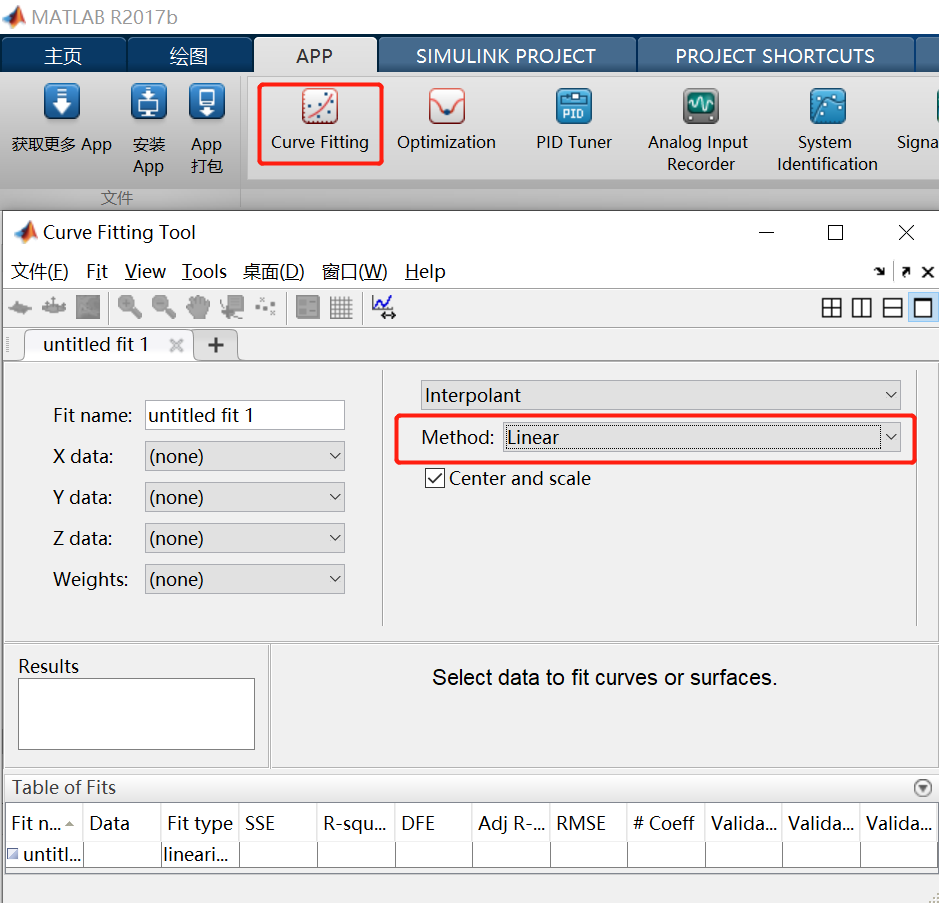The width and height of the screenshot is (939, 903).
Task: Open the Help menu
Action: (x=425, y=272)
